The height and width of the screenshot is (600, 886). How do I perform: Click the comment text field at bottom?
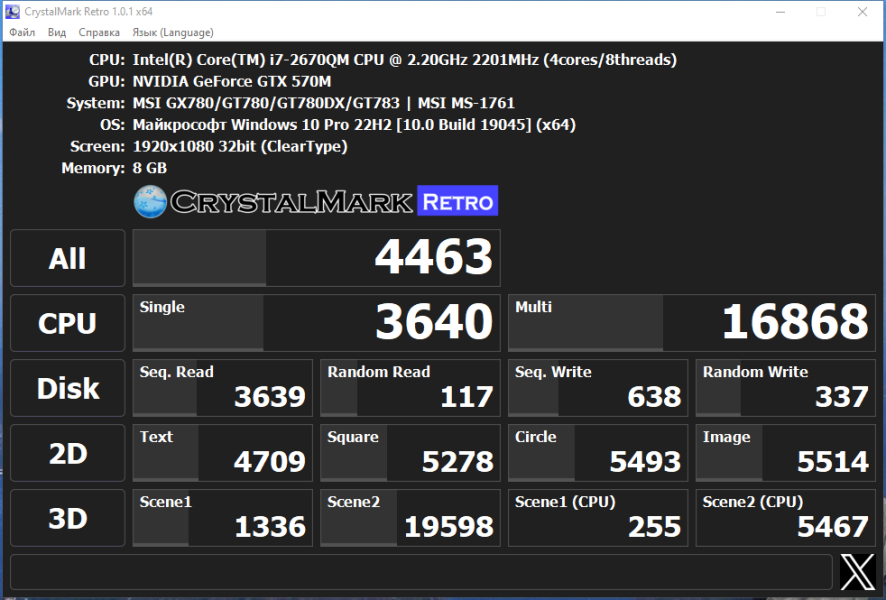[422, 572]
